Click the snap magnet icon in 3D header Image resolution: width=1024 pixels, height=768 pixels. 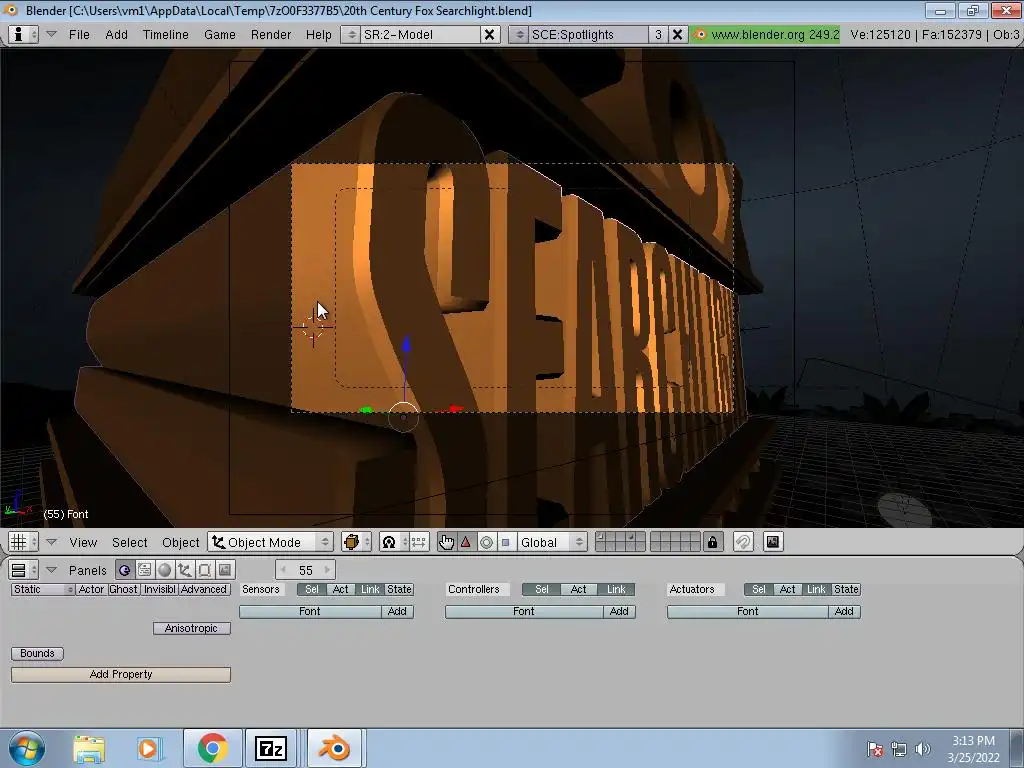[x=743, y=542]
